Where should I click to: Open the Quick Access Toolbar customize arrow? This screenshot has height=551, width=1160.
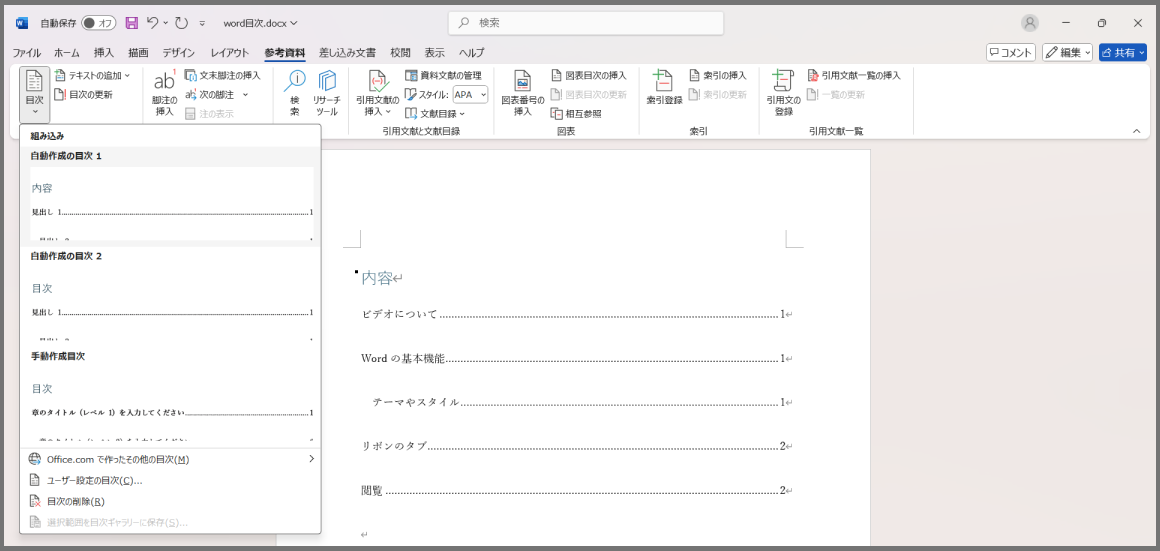pos(203,24)
